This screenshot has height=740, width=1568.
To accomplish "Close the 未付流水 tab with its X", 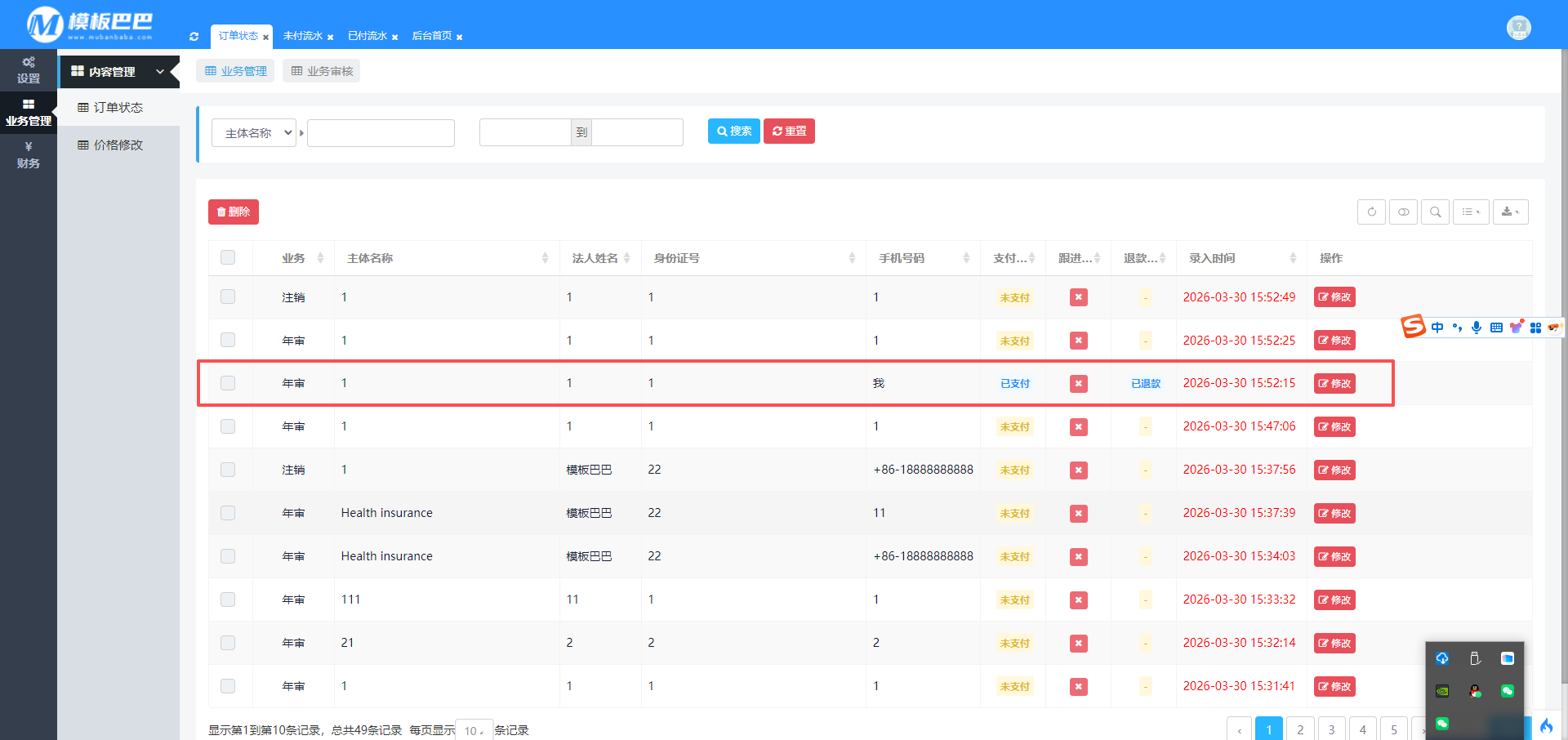I will click(x=330, y=38).
